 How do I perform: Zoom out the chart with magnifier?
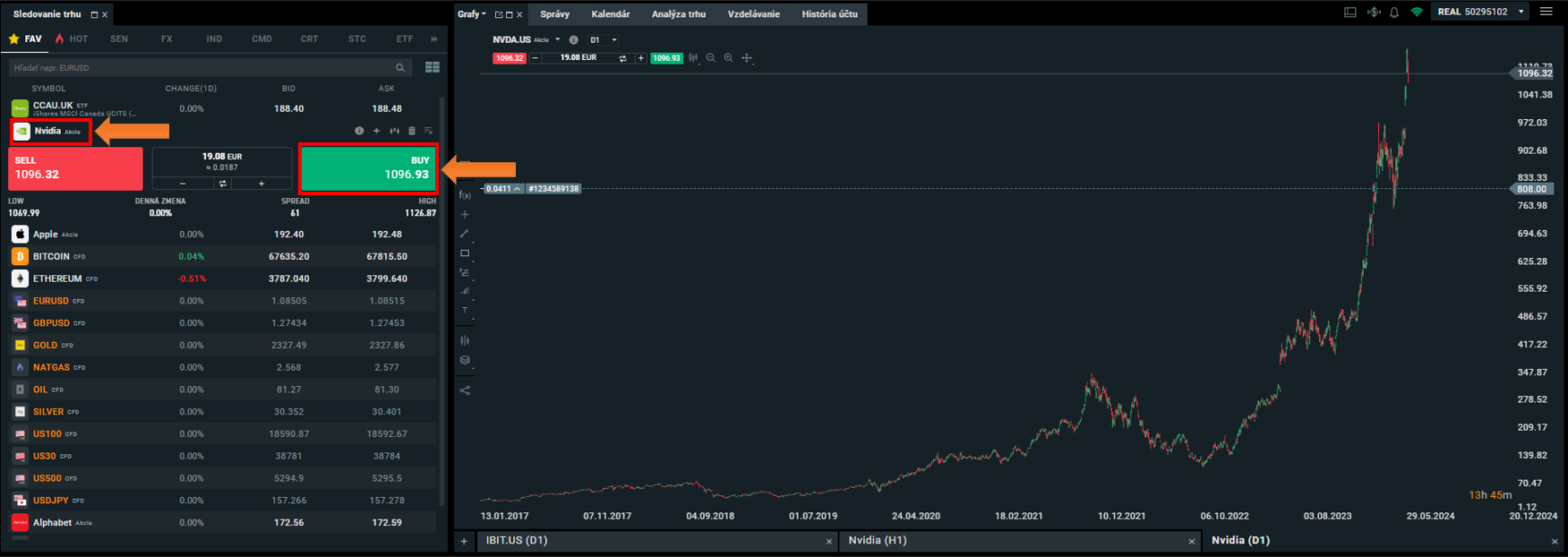point(711,58)
